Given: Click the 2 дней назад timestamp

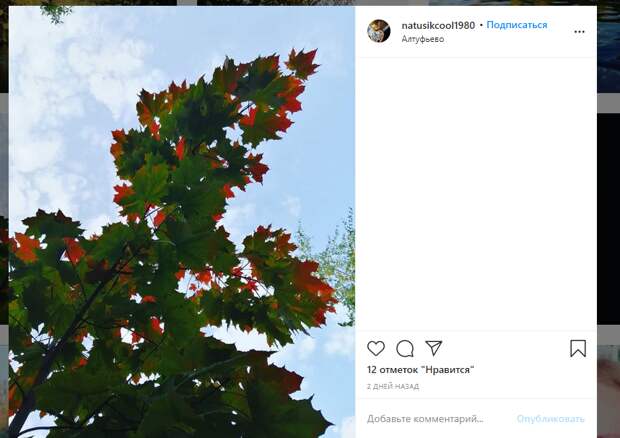Looking at the screenshot, I should click(x=393, y=386).
